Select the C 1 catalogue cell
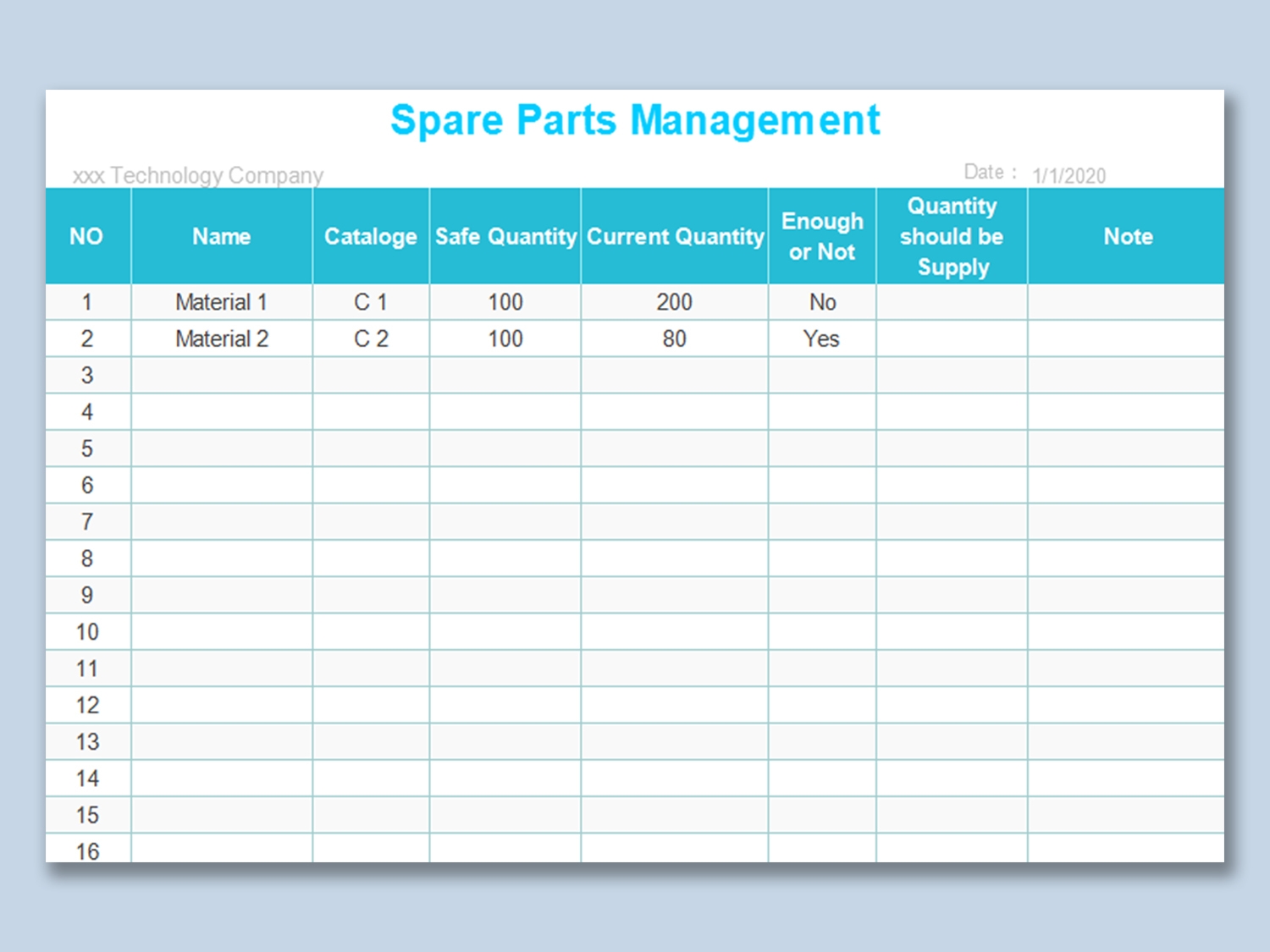Viewport: 1270px width, 952px height. 370,301
